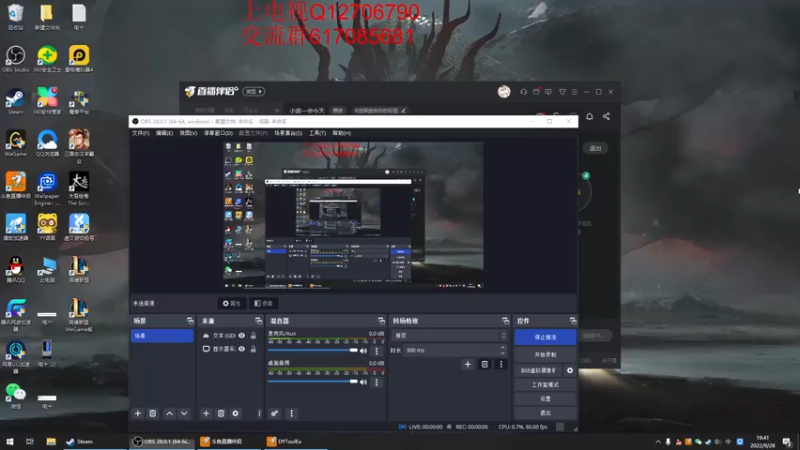Switch to OBS taskbar button
The width and height of the screenshot is (800, 450).
(161, 442)
